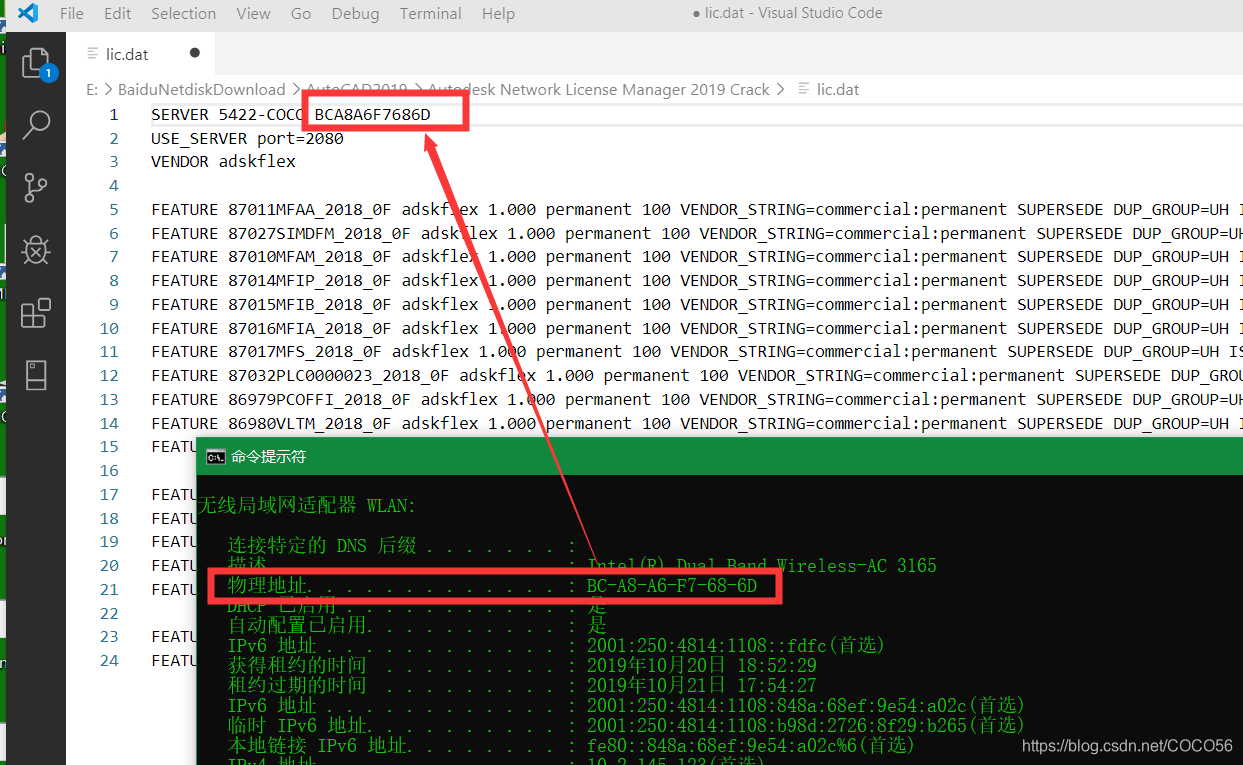This screenshot has width=1243, height=765.
Task: Open the Selection menu
Action: pos(183,14)
